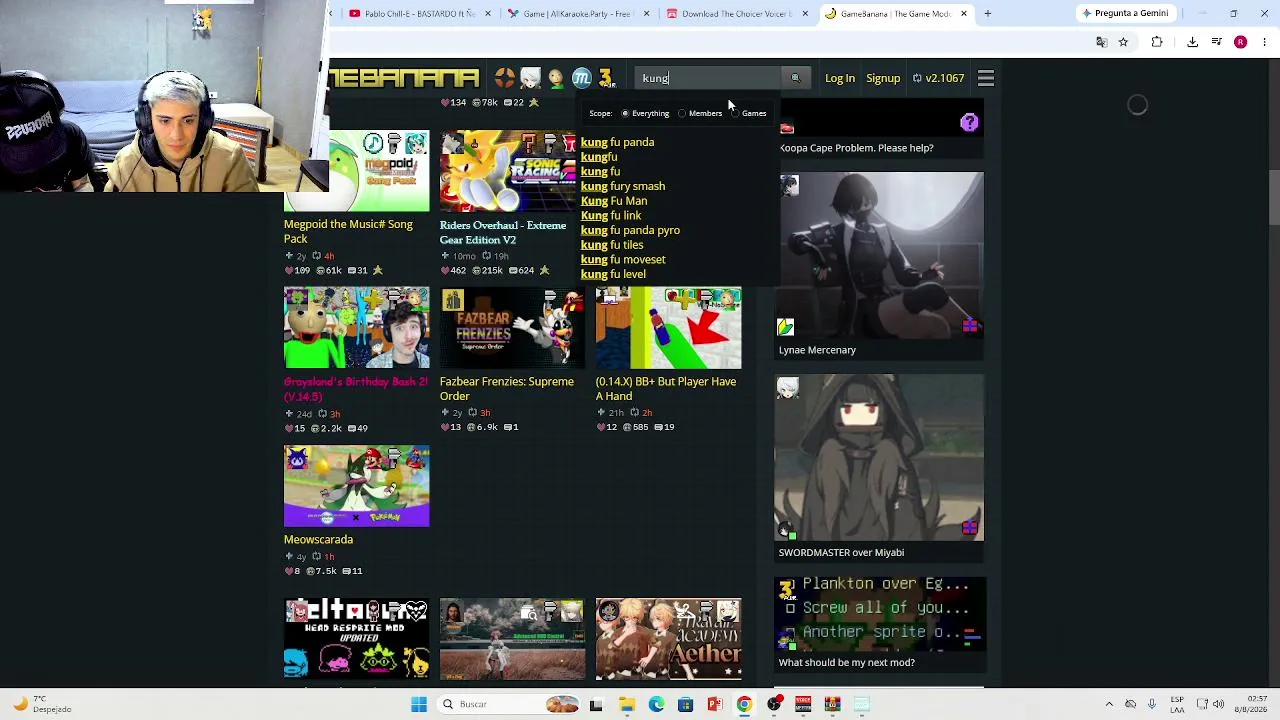Viewport: 1280px width, 720px height.
Task: Open the Chrome media control icon
Action: pos(1216,42)
